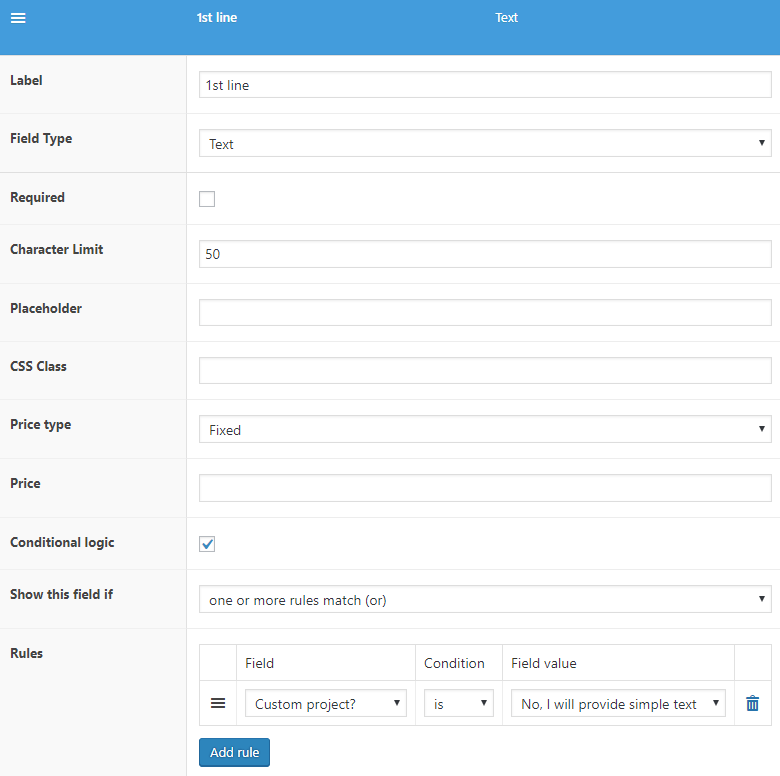Viewport: 780px width, 776px height.
Task: Expand the 'Show this field if' dropdown
Action: [485, 599]
